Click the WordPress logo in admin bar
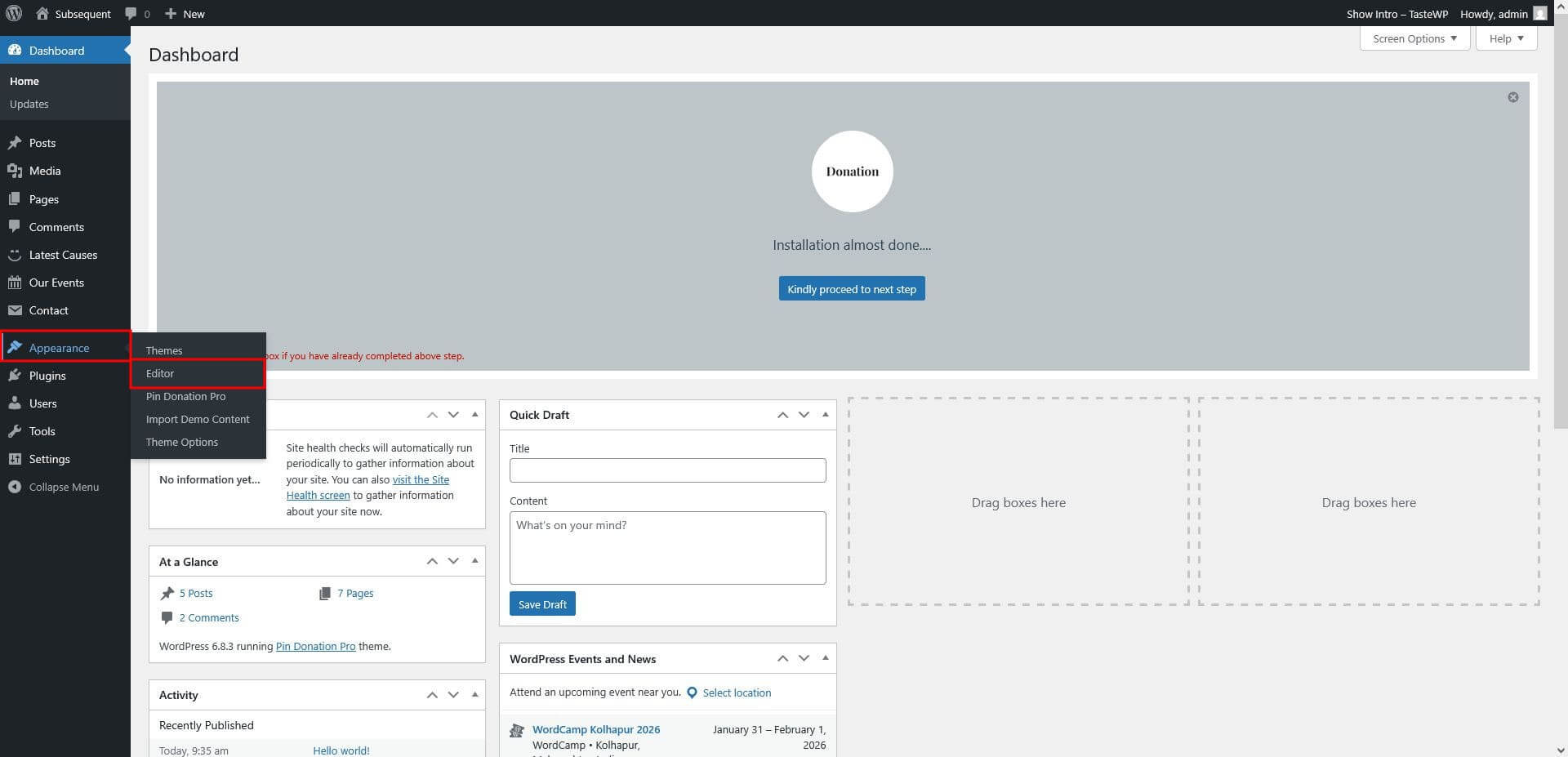 point(14,13)
